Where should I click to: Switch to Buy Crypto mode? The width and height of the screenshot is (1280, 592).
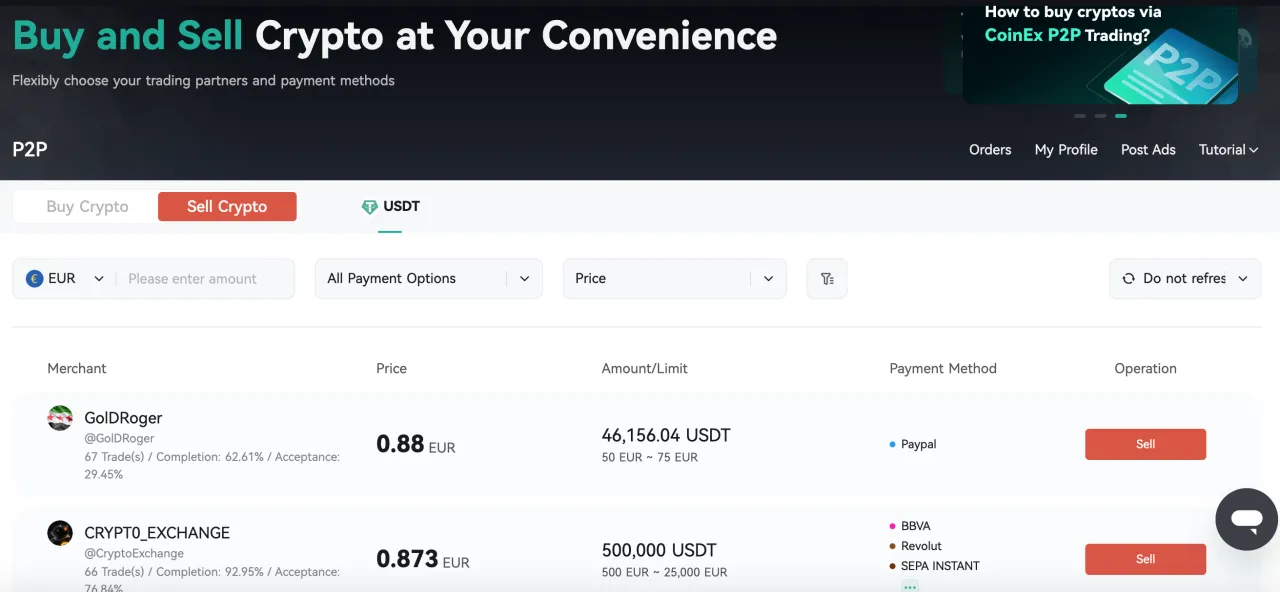87,207
